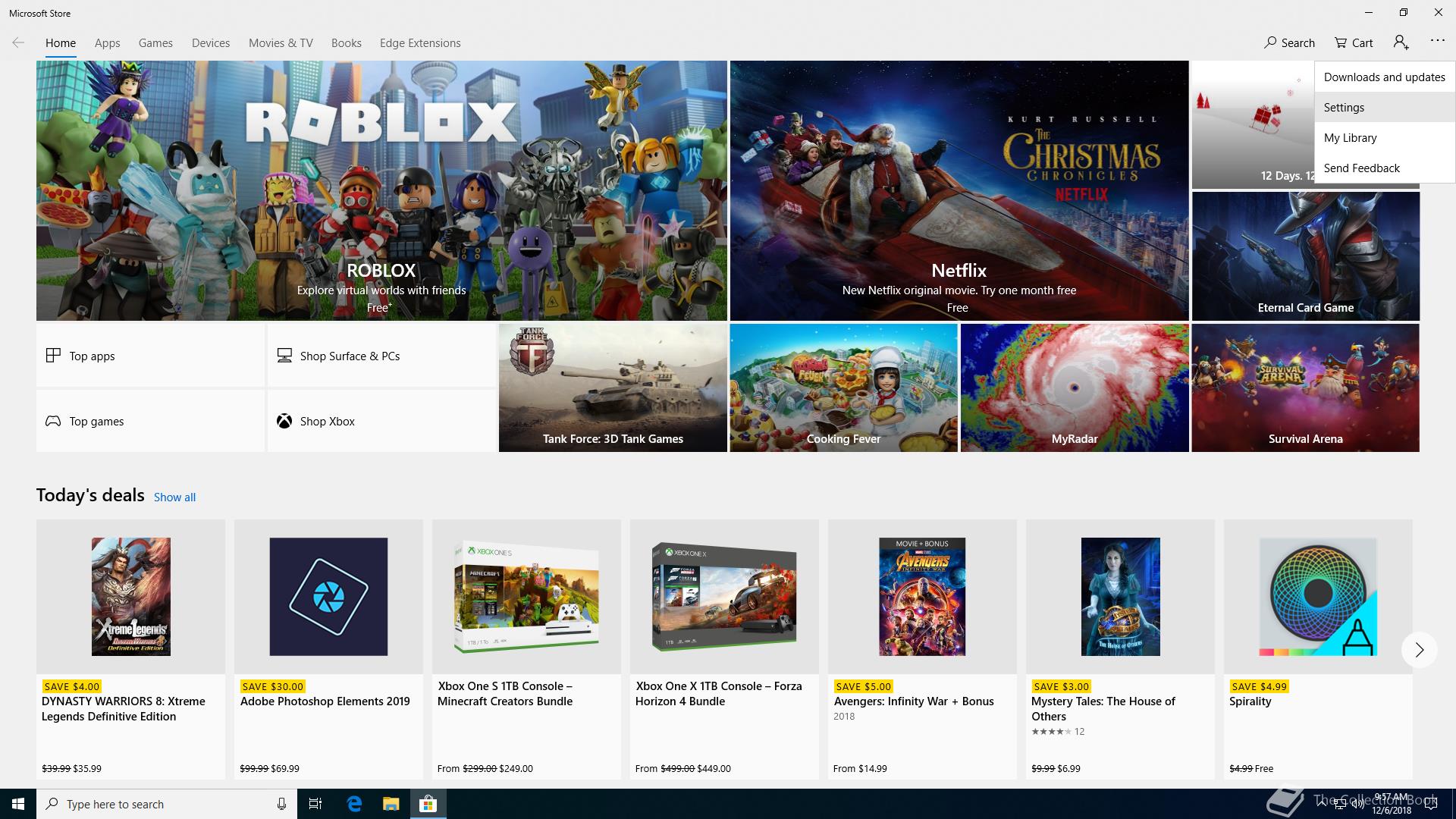Click the back arrow icon
The width and height of the screenshot is (1456, 819).
tap(18, 42)
